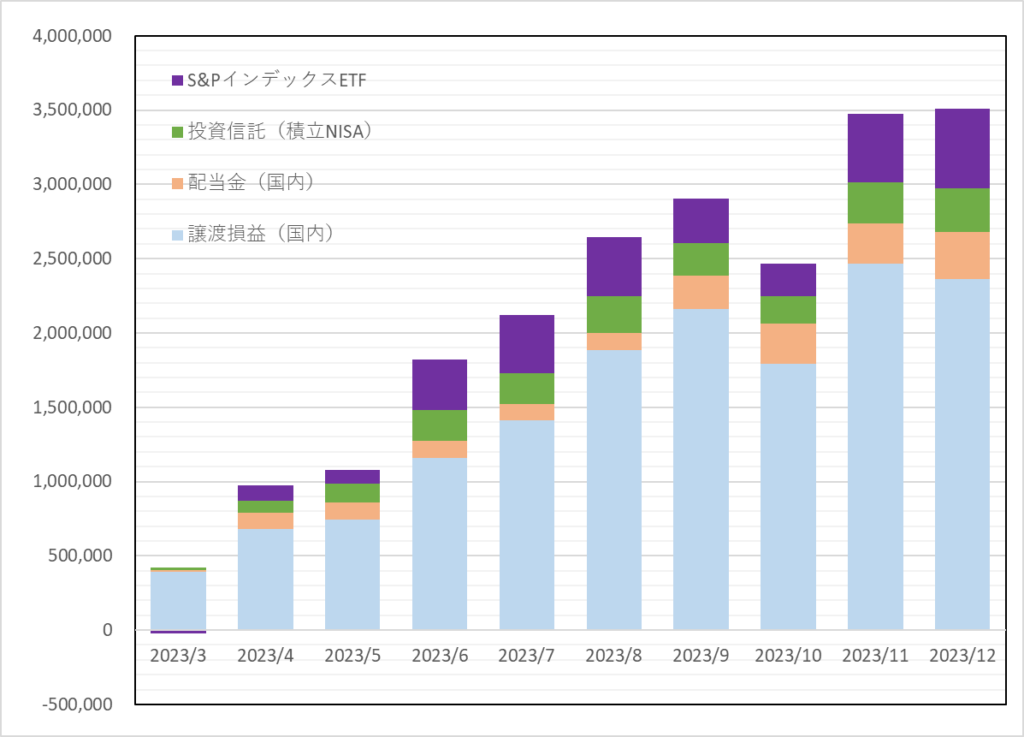This screenshot has width=1024, height=737.
Task: Click the orange segment of the 2023/10 bar
Action: tap(788, 343)
